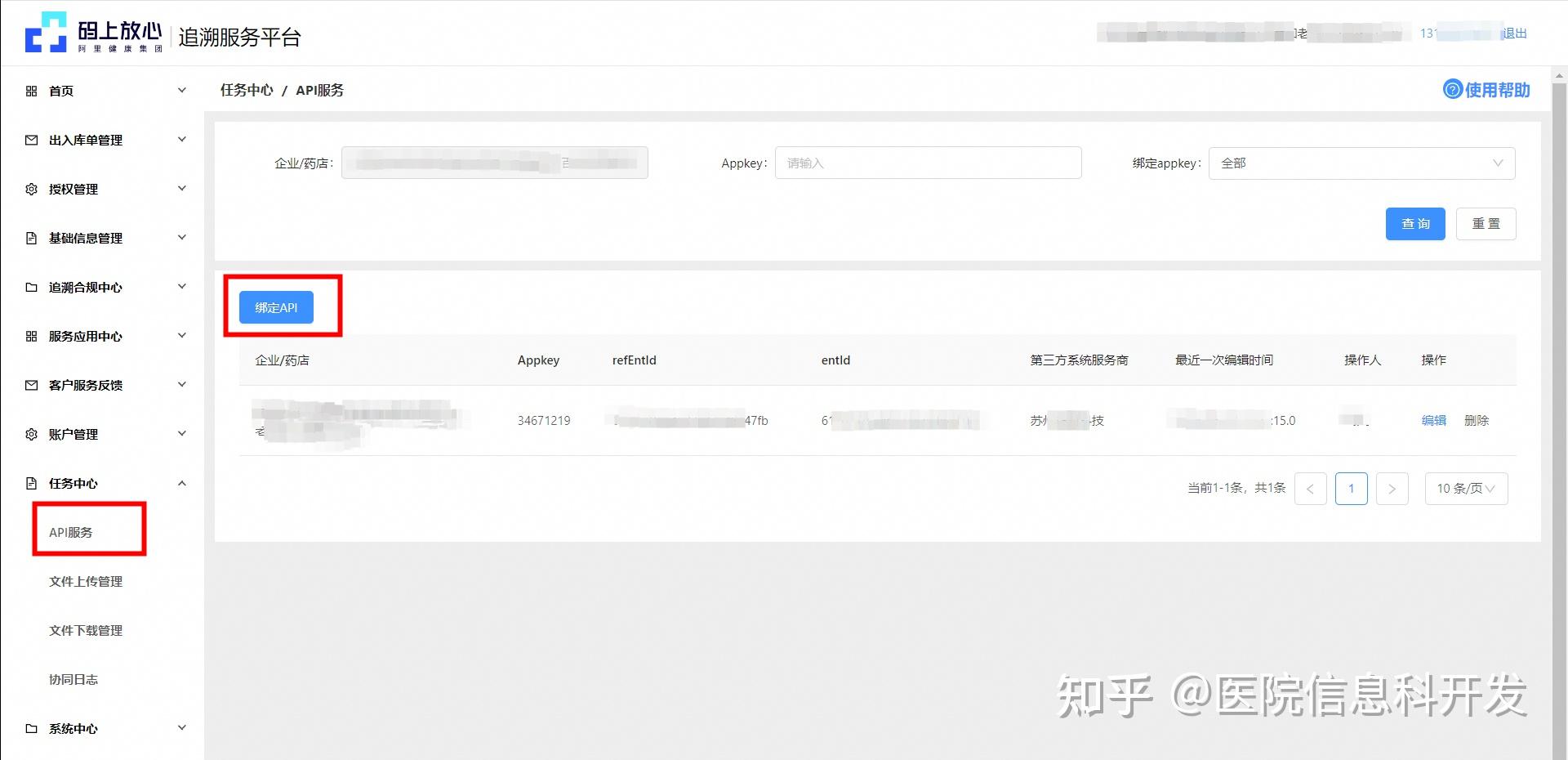The width and height of the screenshot is (1568, 760).
Task: Open the 10条/页 page size dropdown
Action: pos(1466,489)
